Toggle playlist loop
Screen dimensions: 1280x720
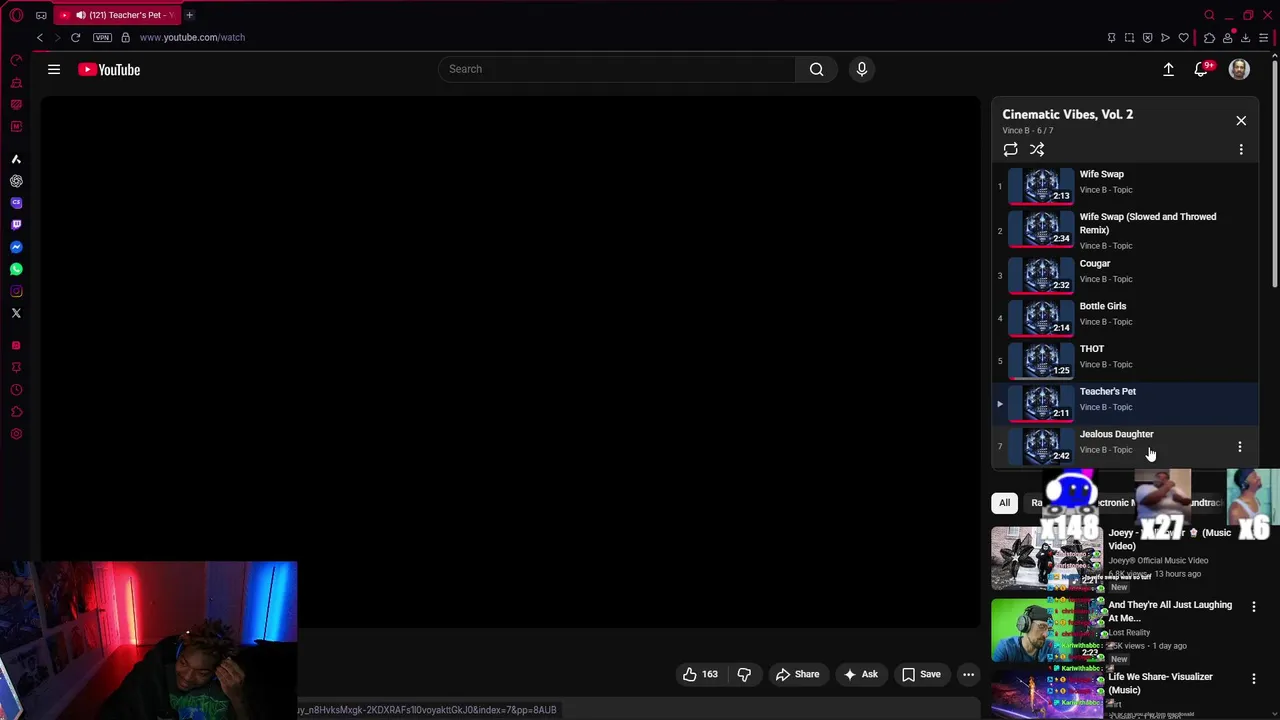coord(1010,149)
